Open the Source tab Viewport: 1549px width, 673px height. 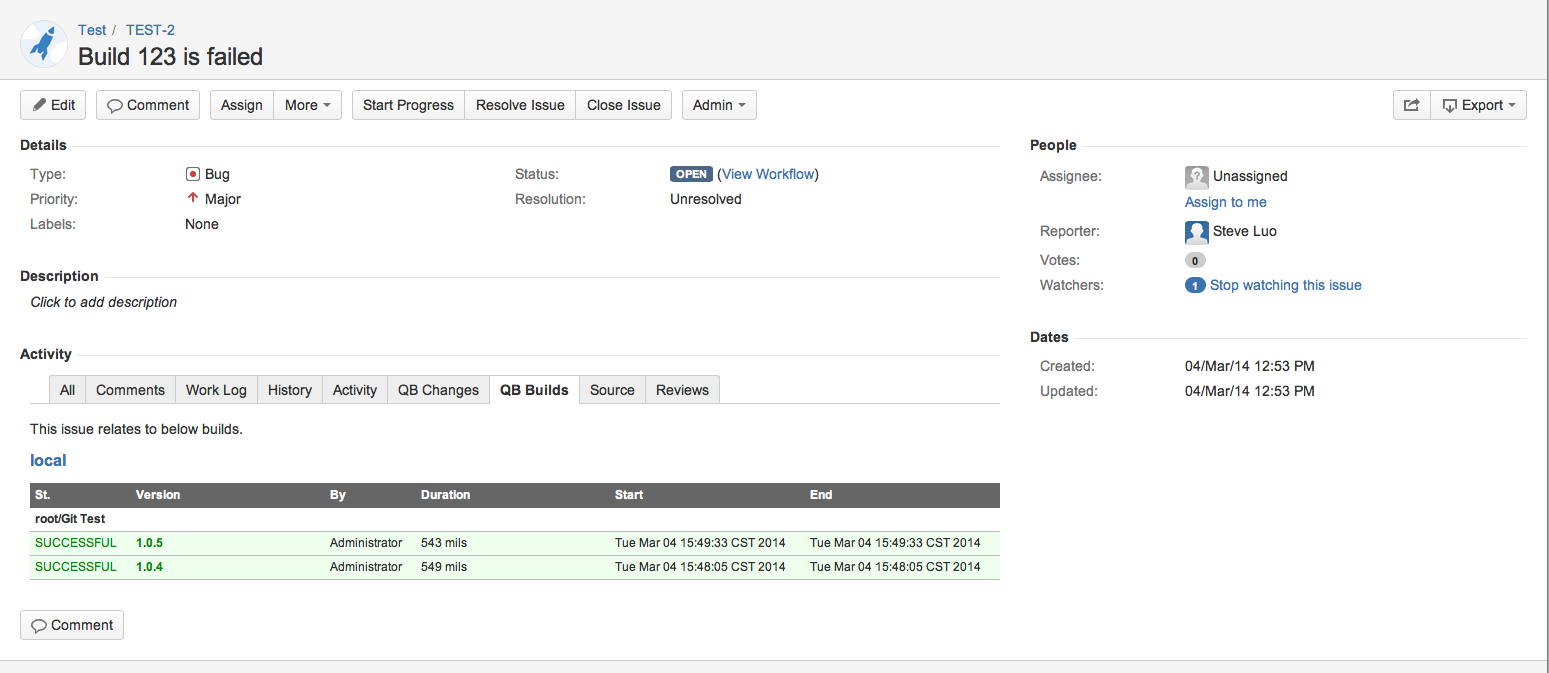coord(612,390)
